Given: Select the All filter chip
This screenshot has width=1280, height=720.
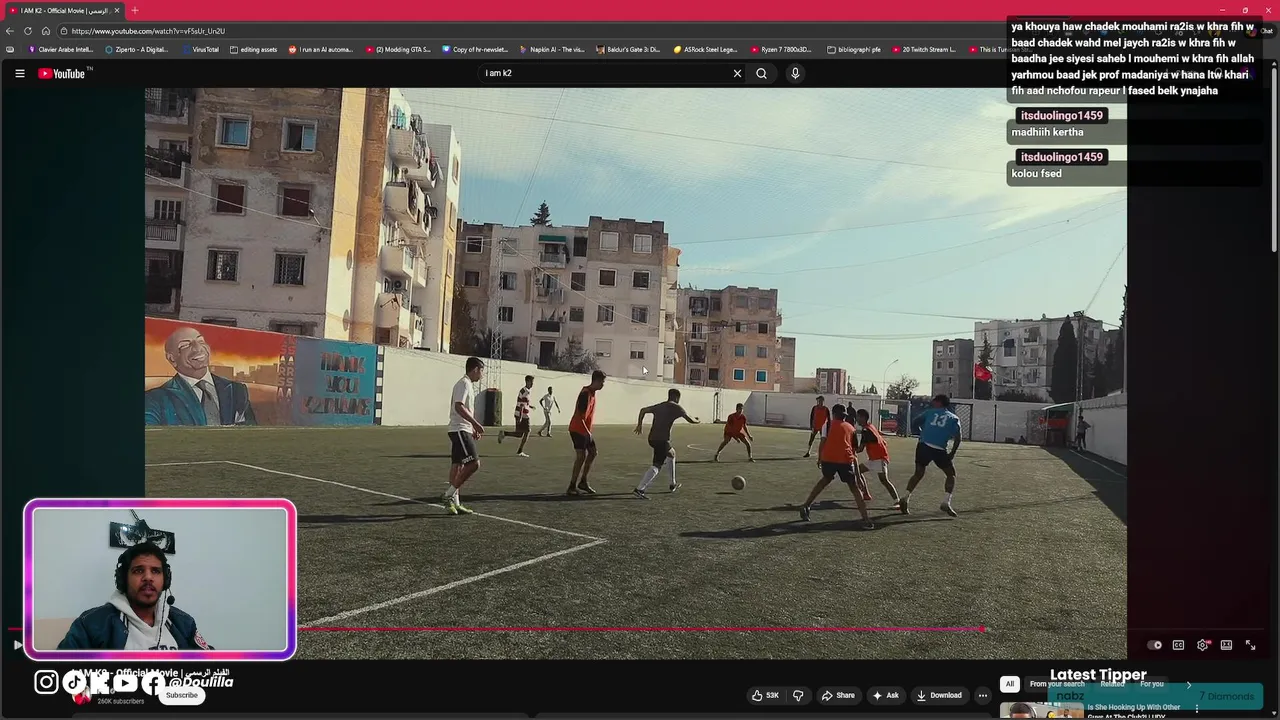Looking at the screenshot, I should (x=1009, y=684).
